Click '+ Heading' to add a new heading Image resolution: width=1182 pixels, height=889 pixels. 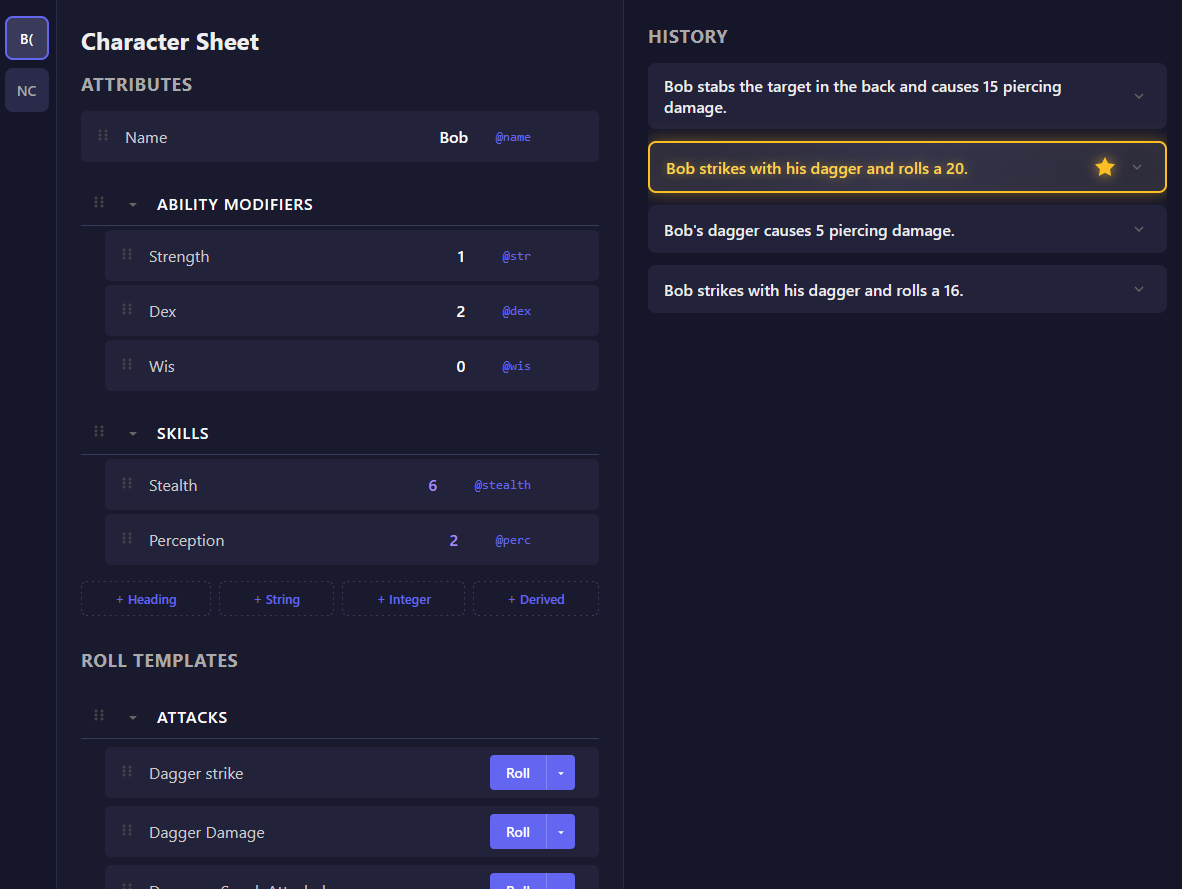coord(145,598)
